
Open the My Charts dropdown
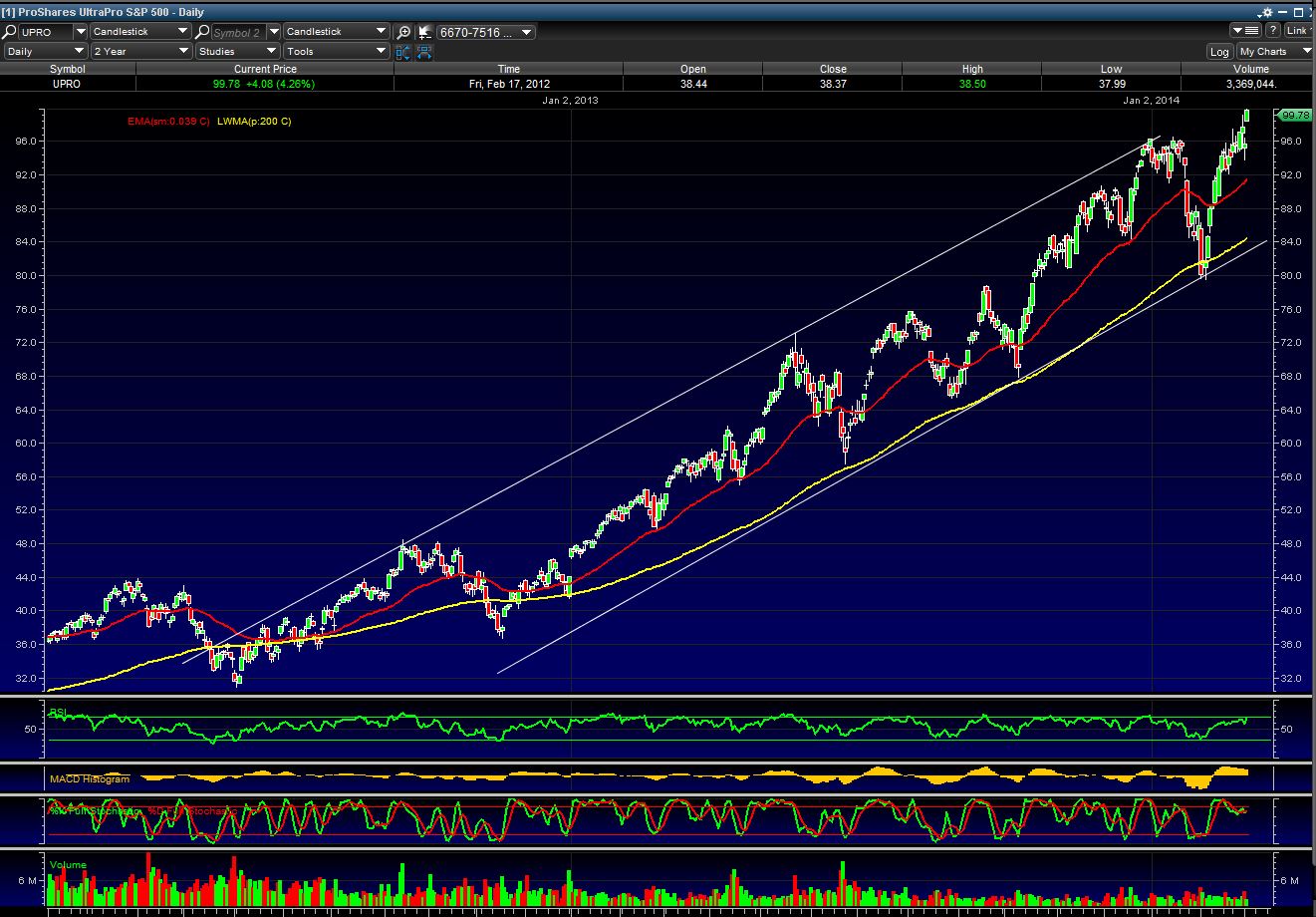click(1273, 52)
